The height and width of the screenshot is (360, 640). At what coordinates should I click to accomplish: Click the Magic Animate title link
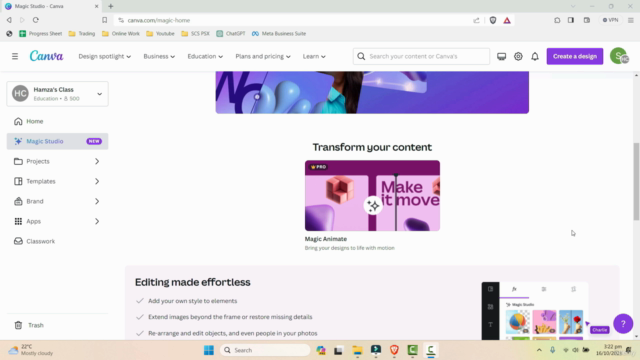(x=326, y=239)
